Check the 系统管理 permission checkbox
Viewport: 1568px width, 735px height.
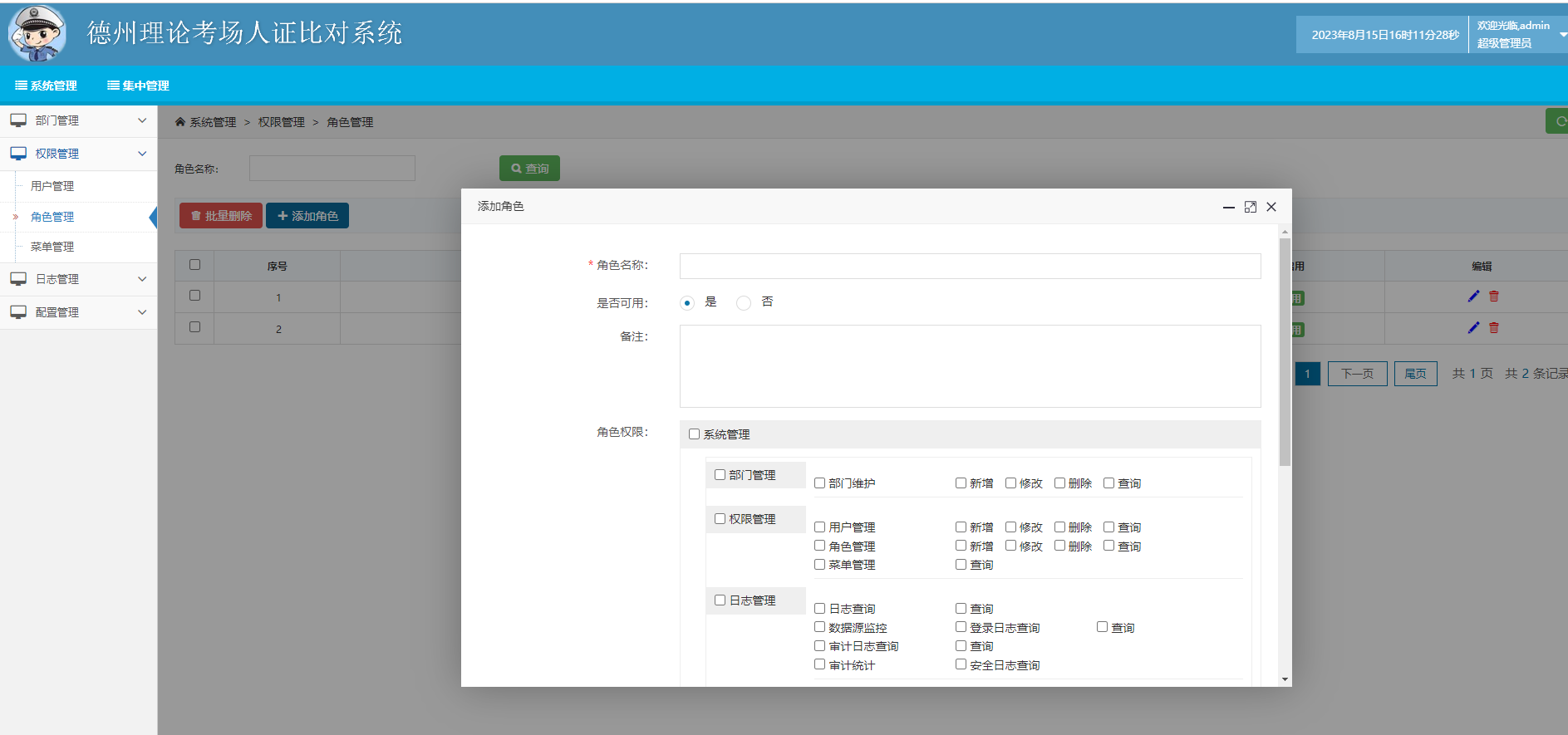(x=694, y=434)
